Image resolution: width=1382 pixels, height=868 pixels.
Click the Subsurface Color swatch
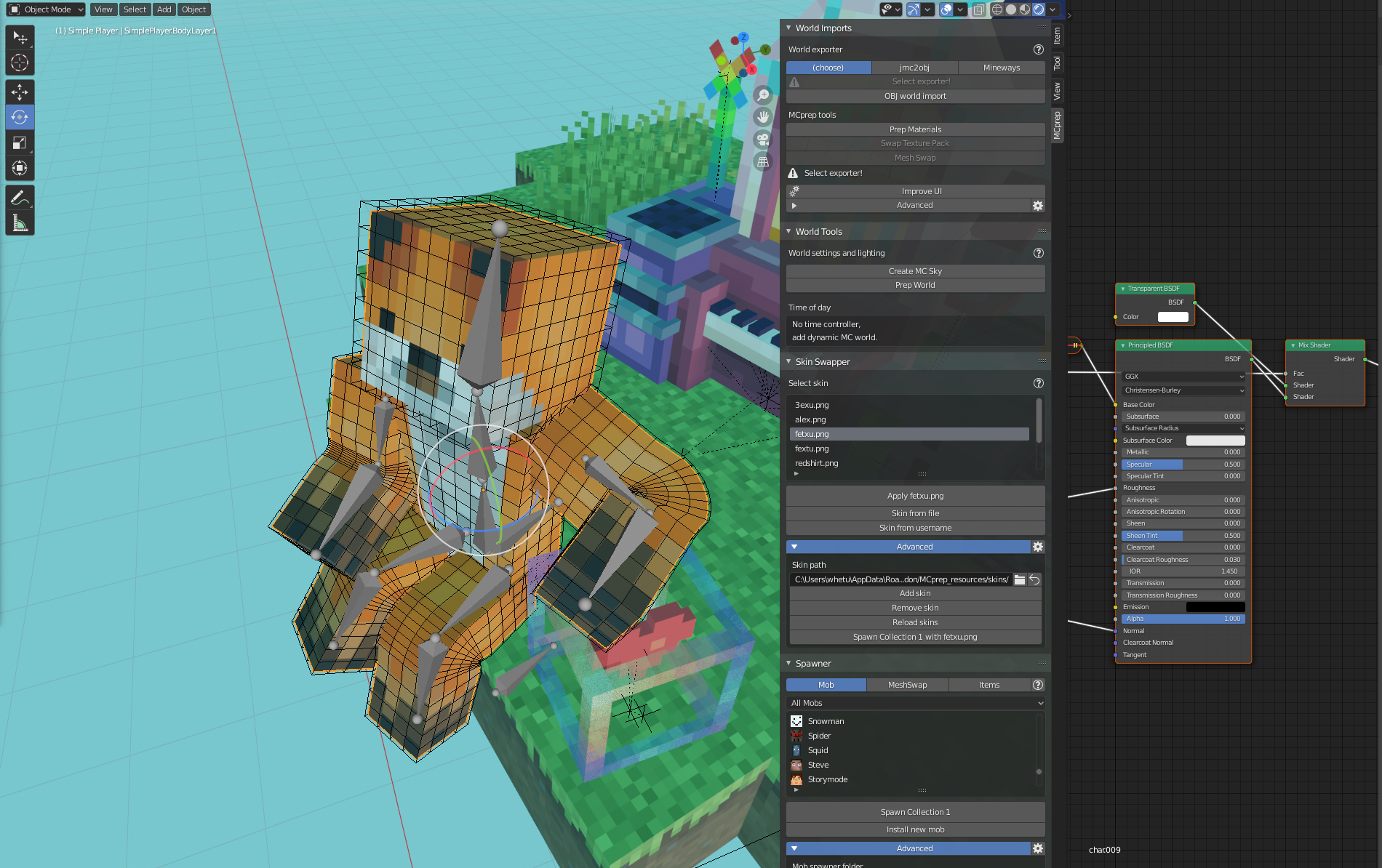1215,440
